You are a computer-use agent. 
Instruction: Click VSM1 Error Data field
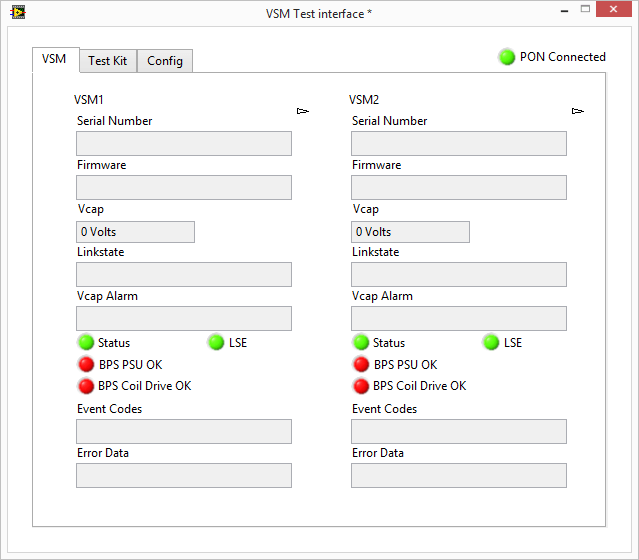click(x=184, y=475)
